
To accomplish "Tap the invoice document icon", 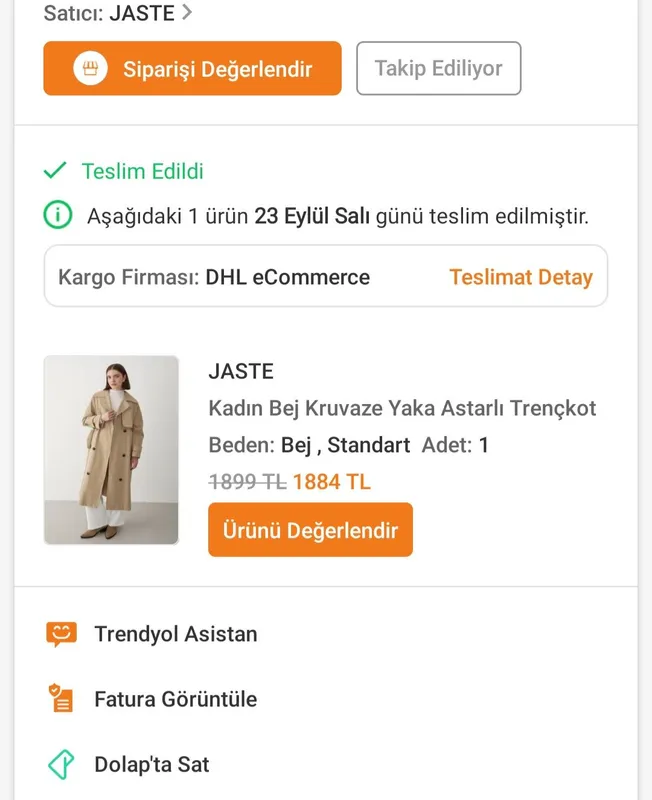I will 61,698.
